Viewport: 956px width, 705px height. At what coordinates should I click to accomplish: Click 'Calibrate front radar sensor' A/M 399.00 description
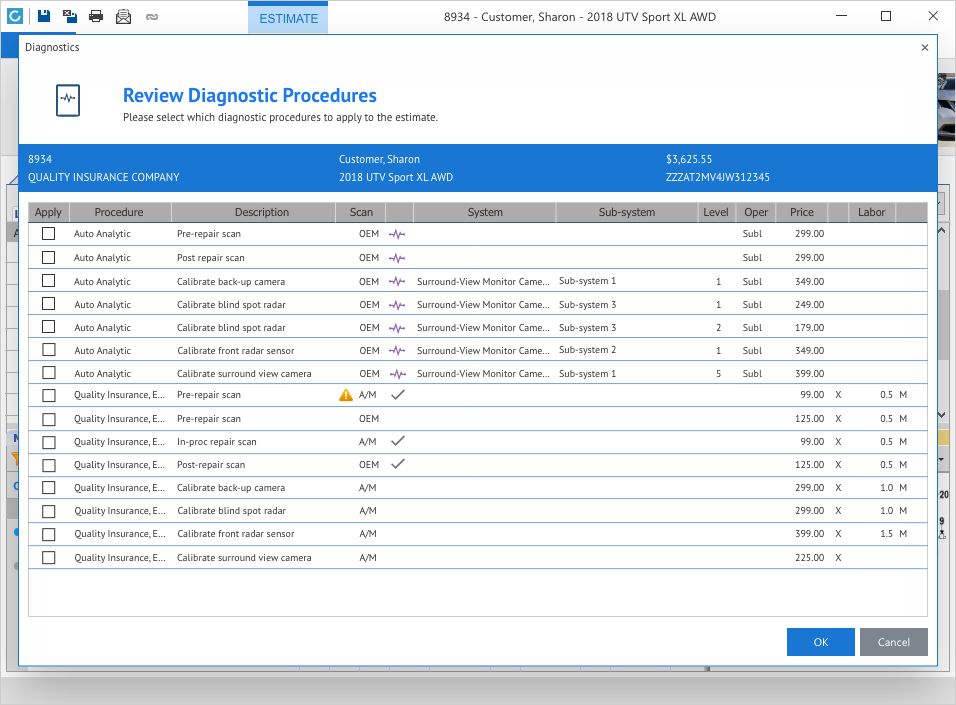tap(235, 534)
